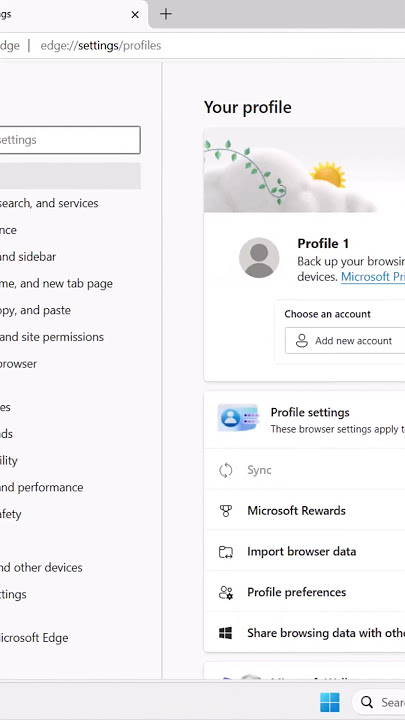Viewport: 405px width, 720px height.
Task: Open search, and services settings section
Action: 48,203
